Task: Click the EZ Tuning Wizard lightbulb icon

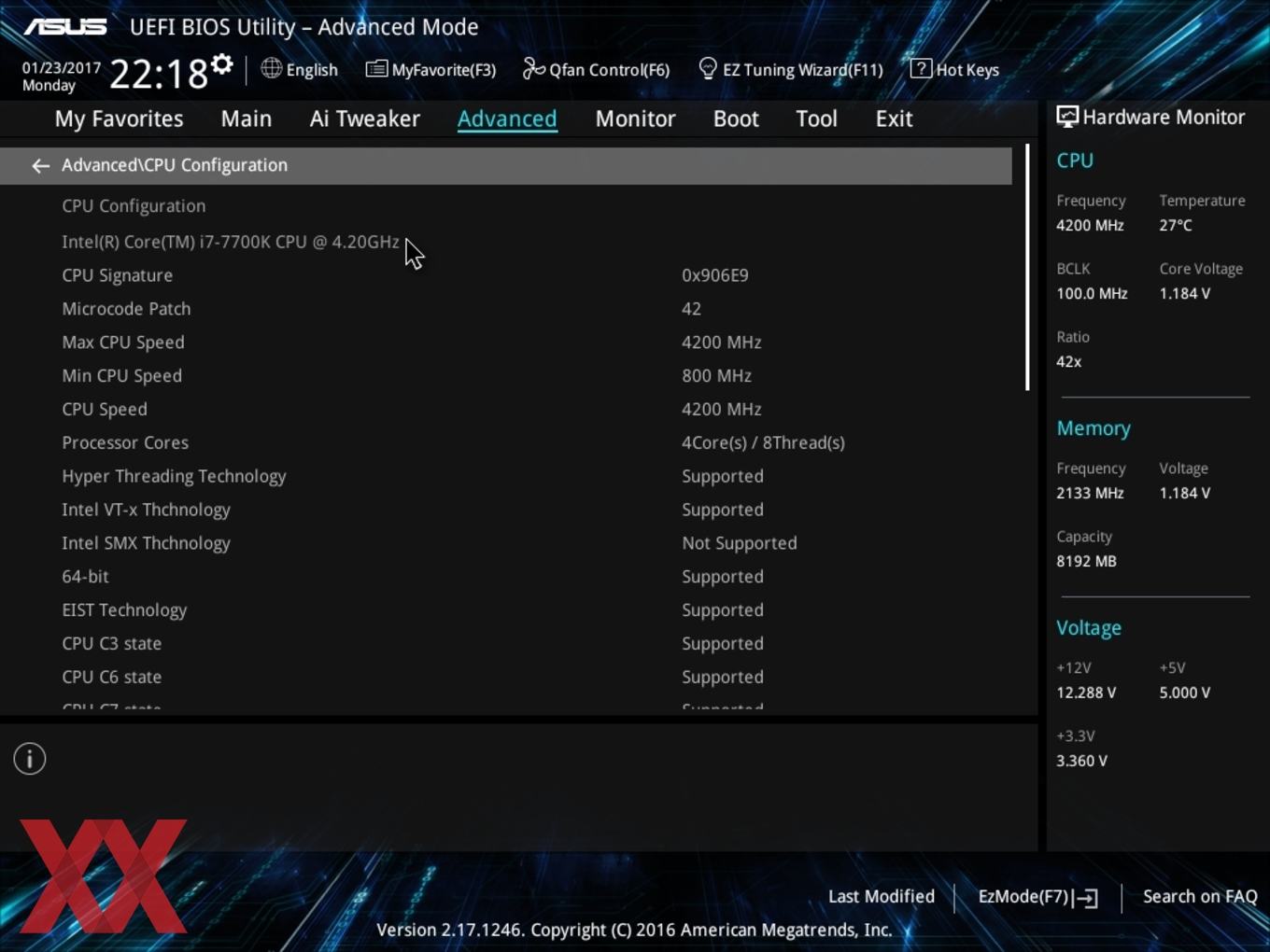Action: (708, 68)
